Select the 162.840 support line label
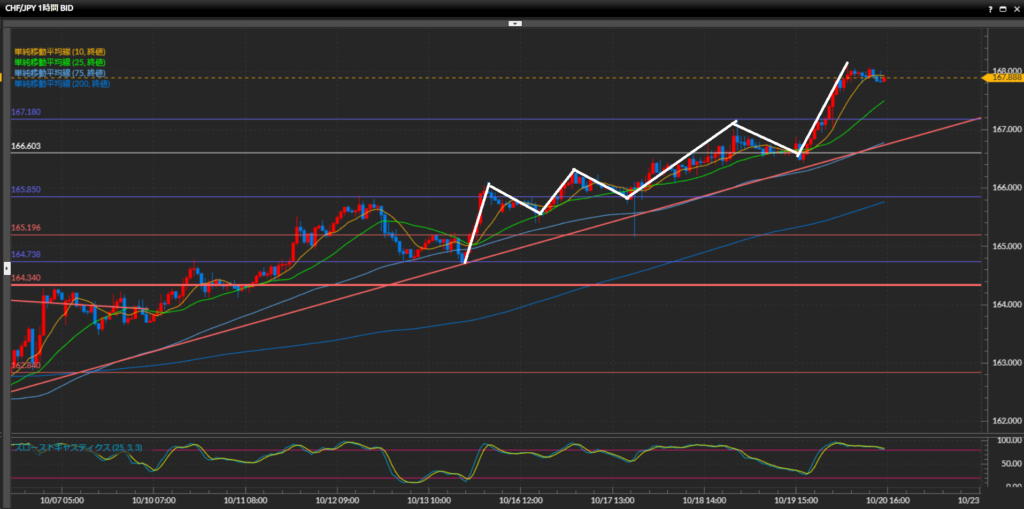Image resolution: width=1024 pixels, height=509 pixels. 26,366
